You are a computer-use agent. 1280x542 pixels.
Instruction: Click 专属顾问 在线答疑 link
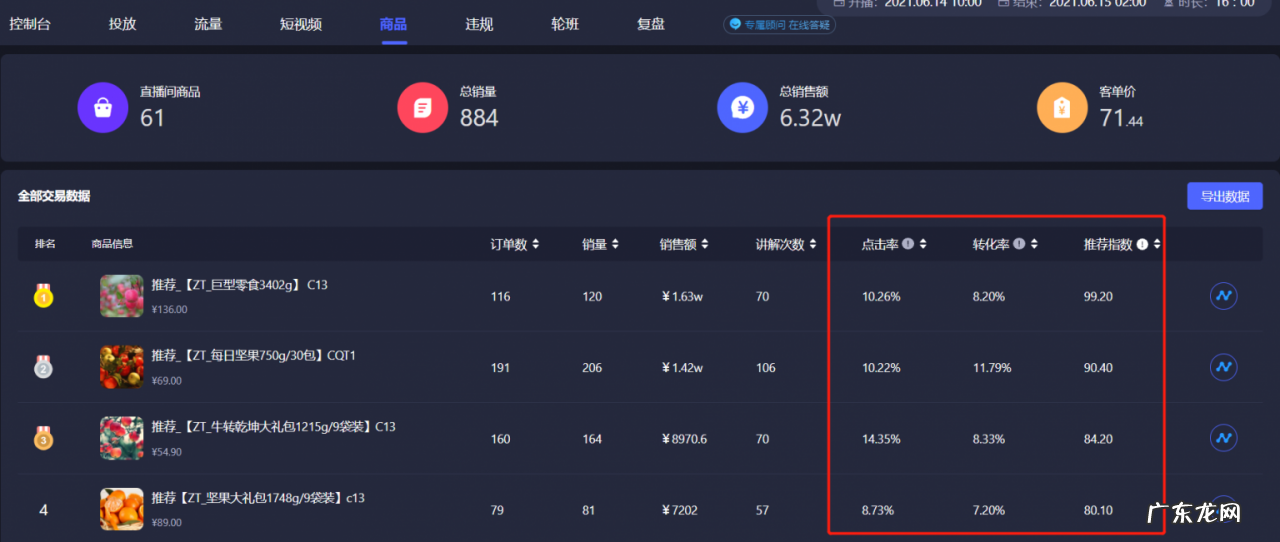click(780, 25)
